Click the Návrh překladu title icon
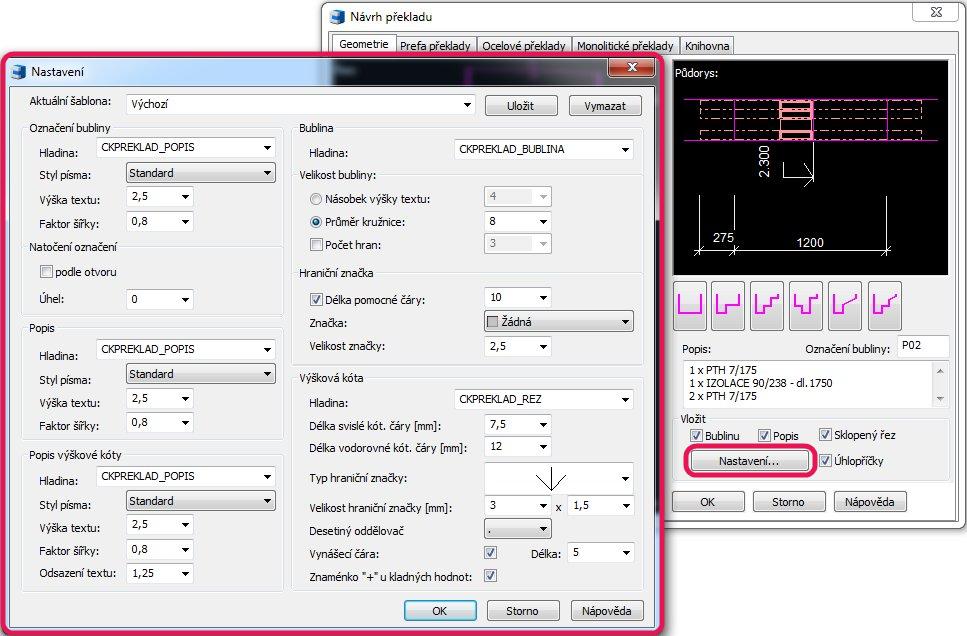 [x=337, y=17]
